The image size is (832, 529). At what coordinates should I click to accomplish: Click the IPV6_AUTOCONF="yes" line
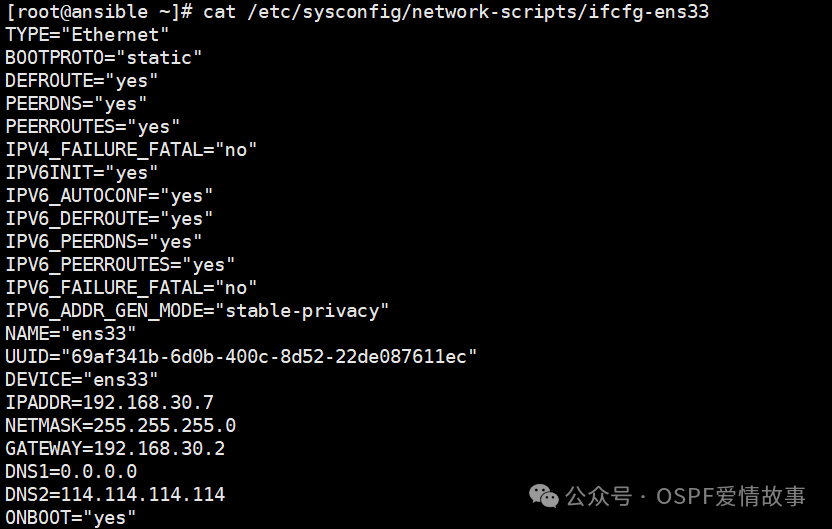pos(109,196)
